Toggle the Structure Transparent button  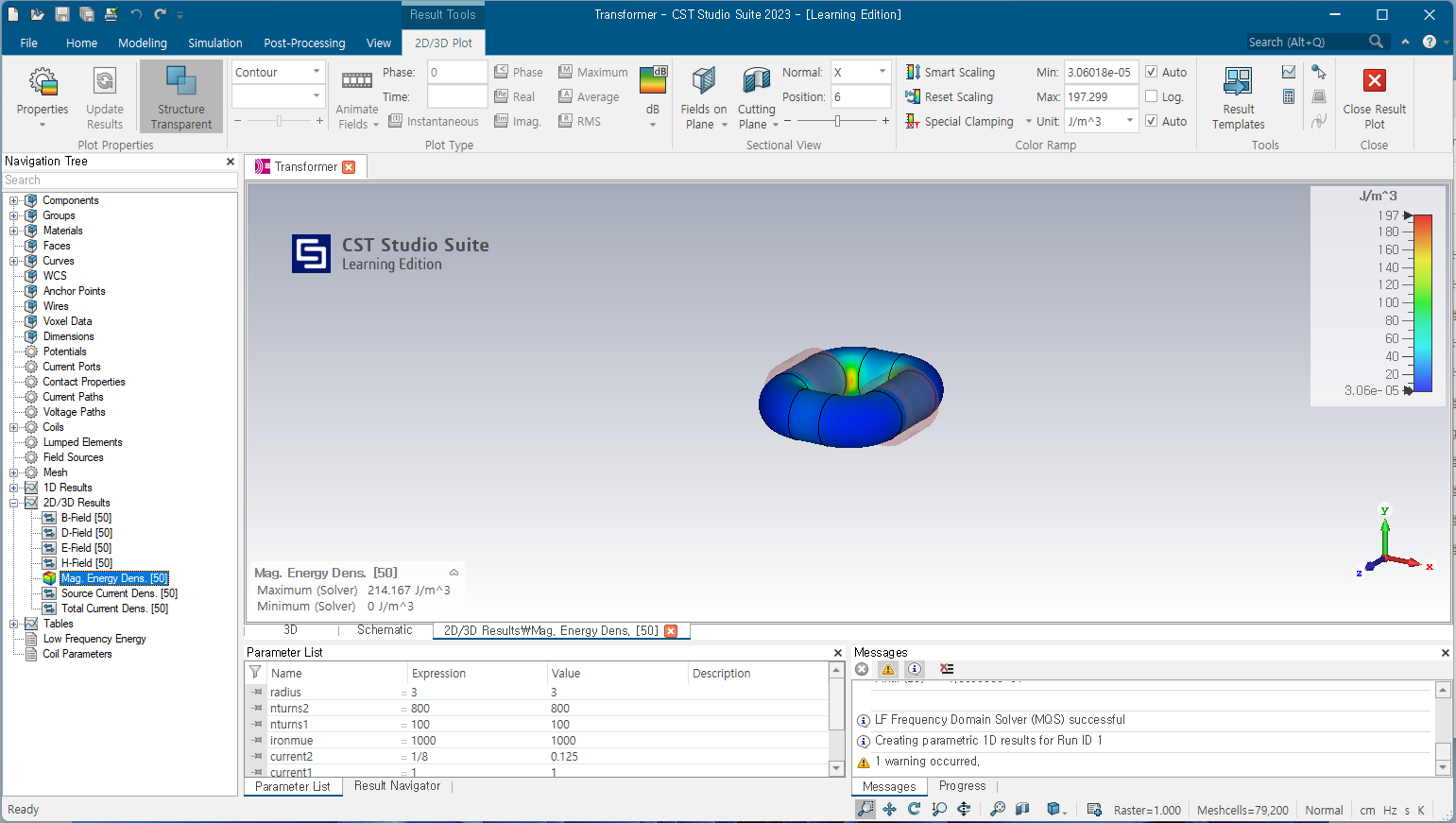[180, 96]
